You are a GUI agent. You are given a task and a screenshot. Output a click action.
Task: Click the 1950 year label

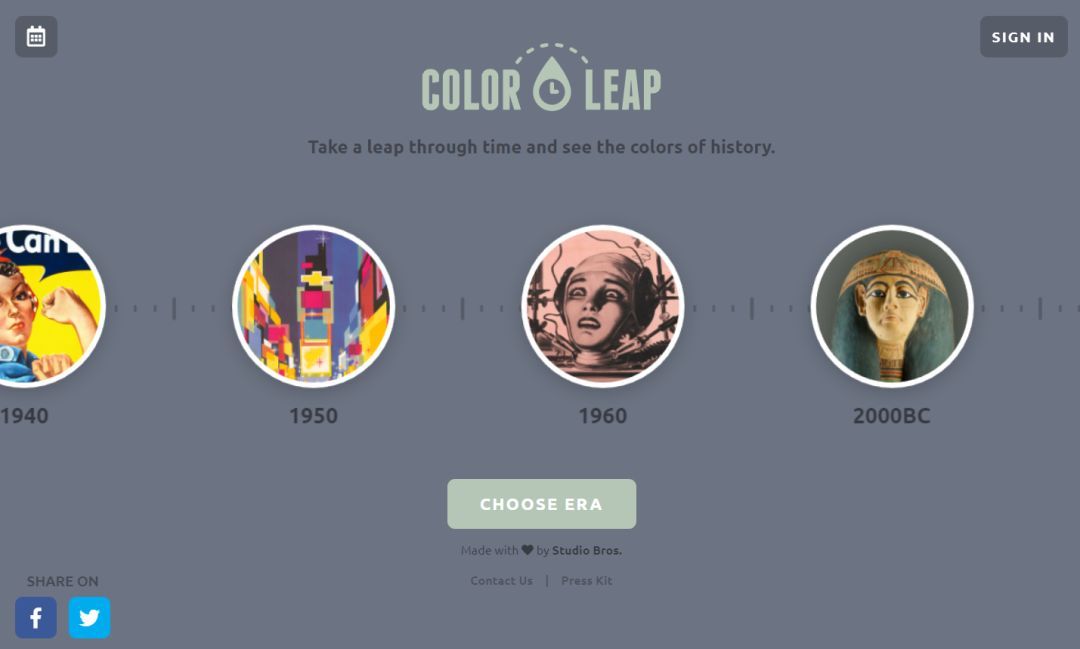point(313,415)
